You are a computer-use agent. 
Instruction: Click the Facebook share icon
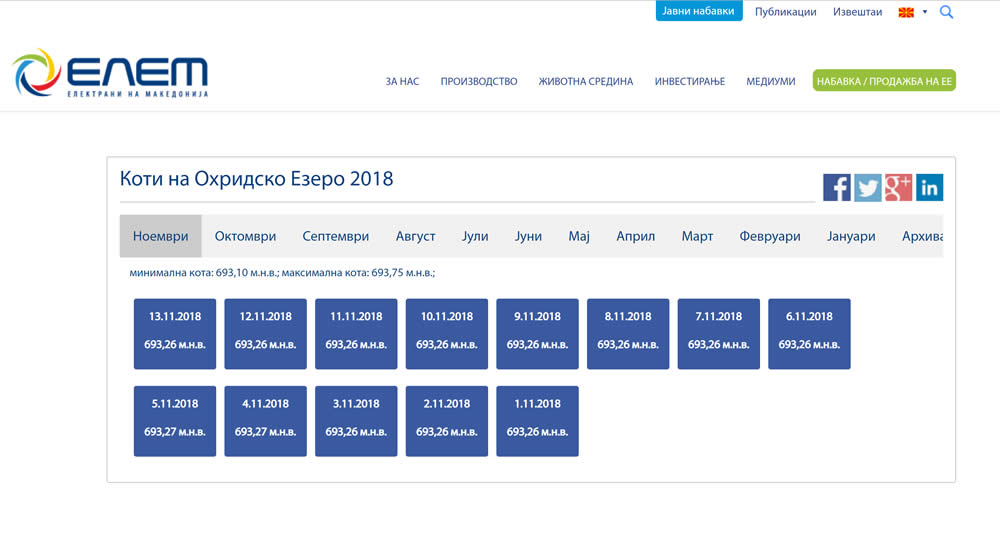[836, 187]
